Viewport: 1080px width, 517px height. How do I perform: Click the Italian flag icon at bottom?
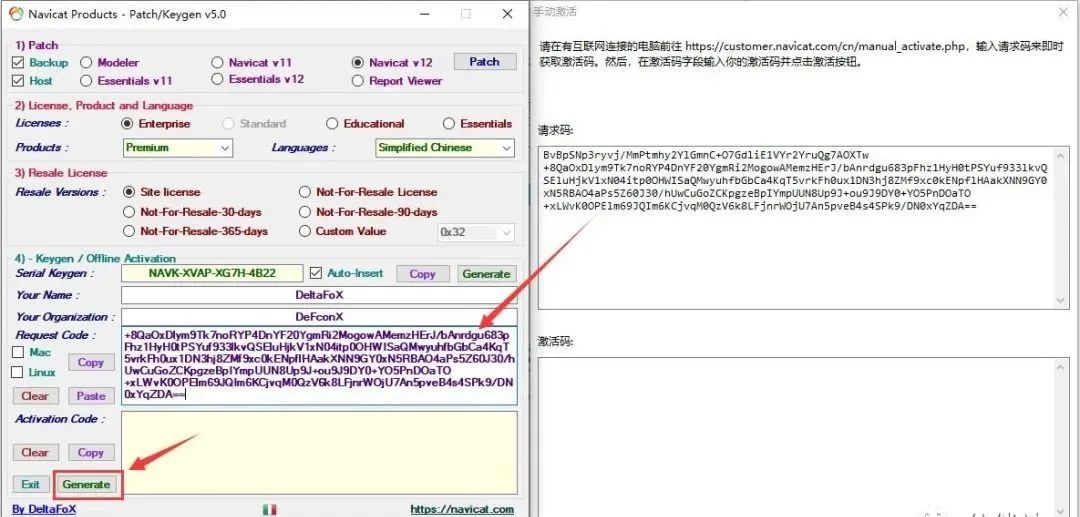pyautogui.click(x=269, y=509)
